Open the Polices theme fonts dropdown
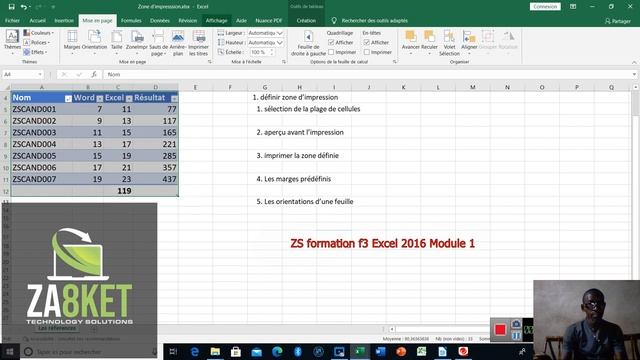 pyautogui.click(x=37, y=42)
